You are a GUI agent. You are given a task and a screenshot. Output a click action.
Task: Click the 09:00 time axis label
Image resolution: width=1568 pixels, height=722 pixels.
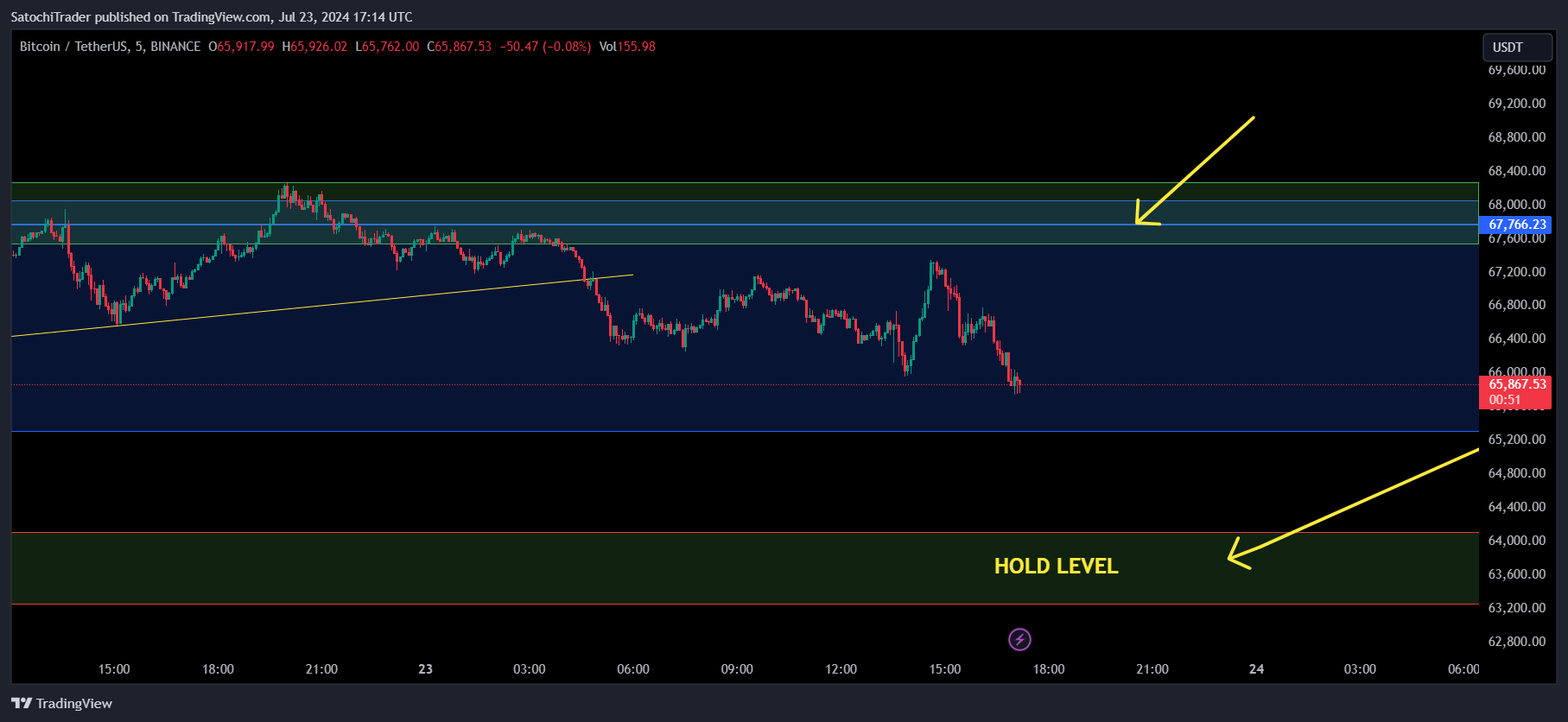point(737,669)
